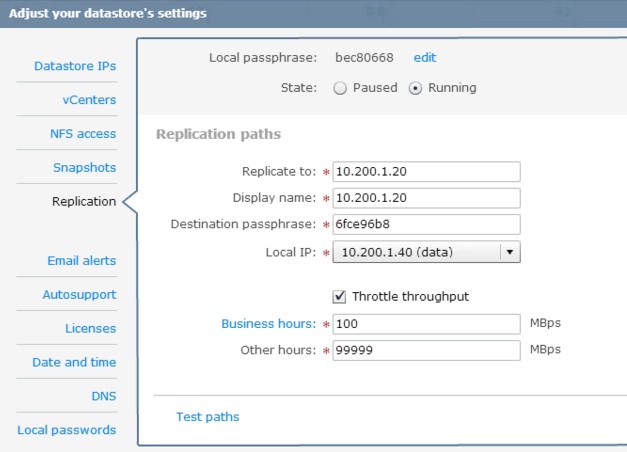Click the Replicate to input field
This screenshot has width=627, height=452.
click(426, 172)
